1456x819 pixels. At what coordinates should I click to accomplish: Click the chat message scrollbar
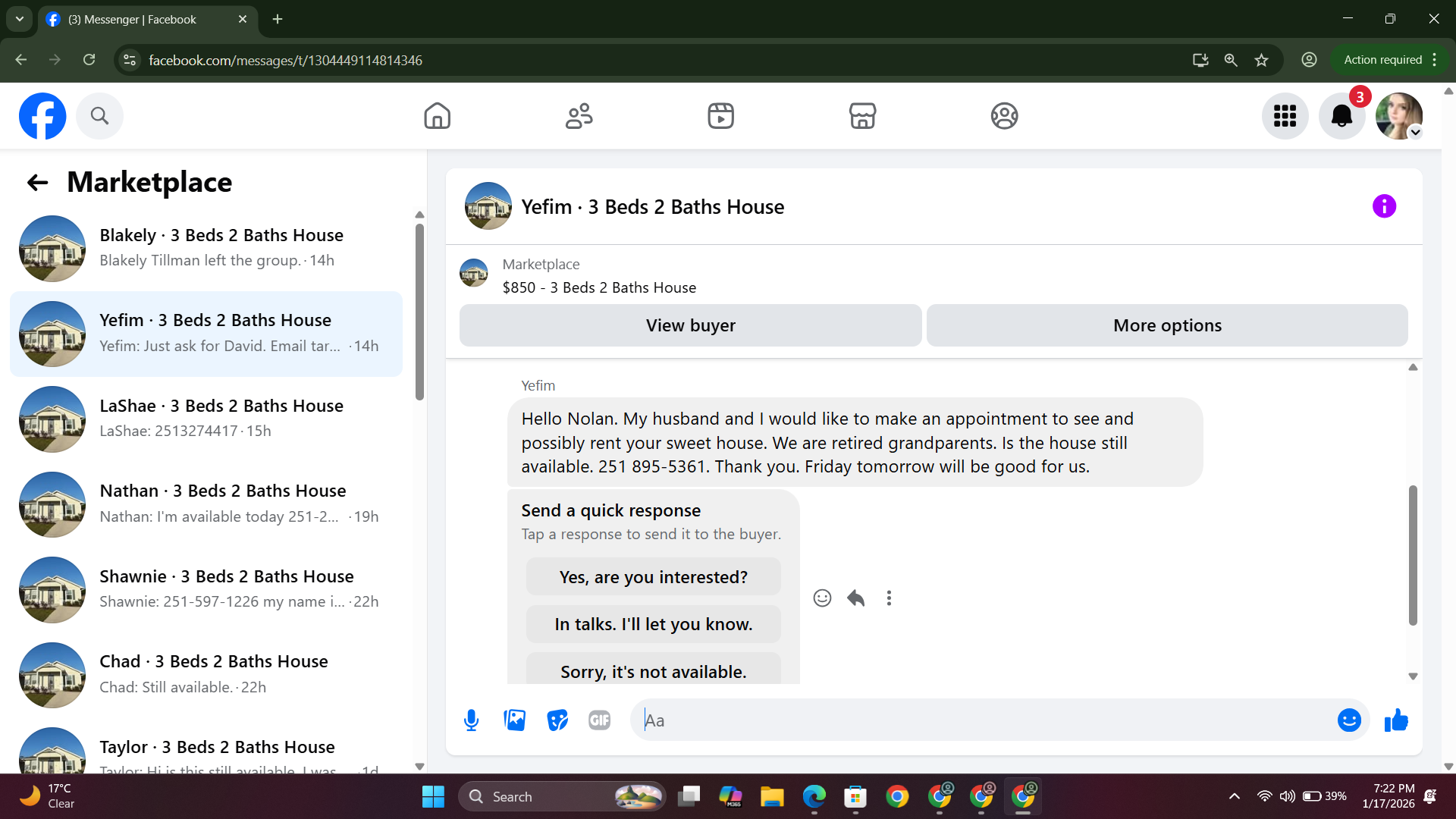coord(1413,555)
